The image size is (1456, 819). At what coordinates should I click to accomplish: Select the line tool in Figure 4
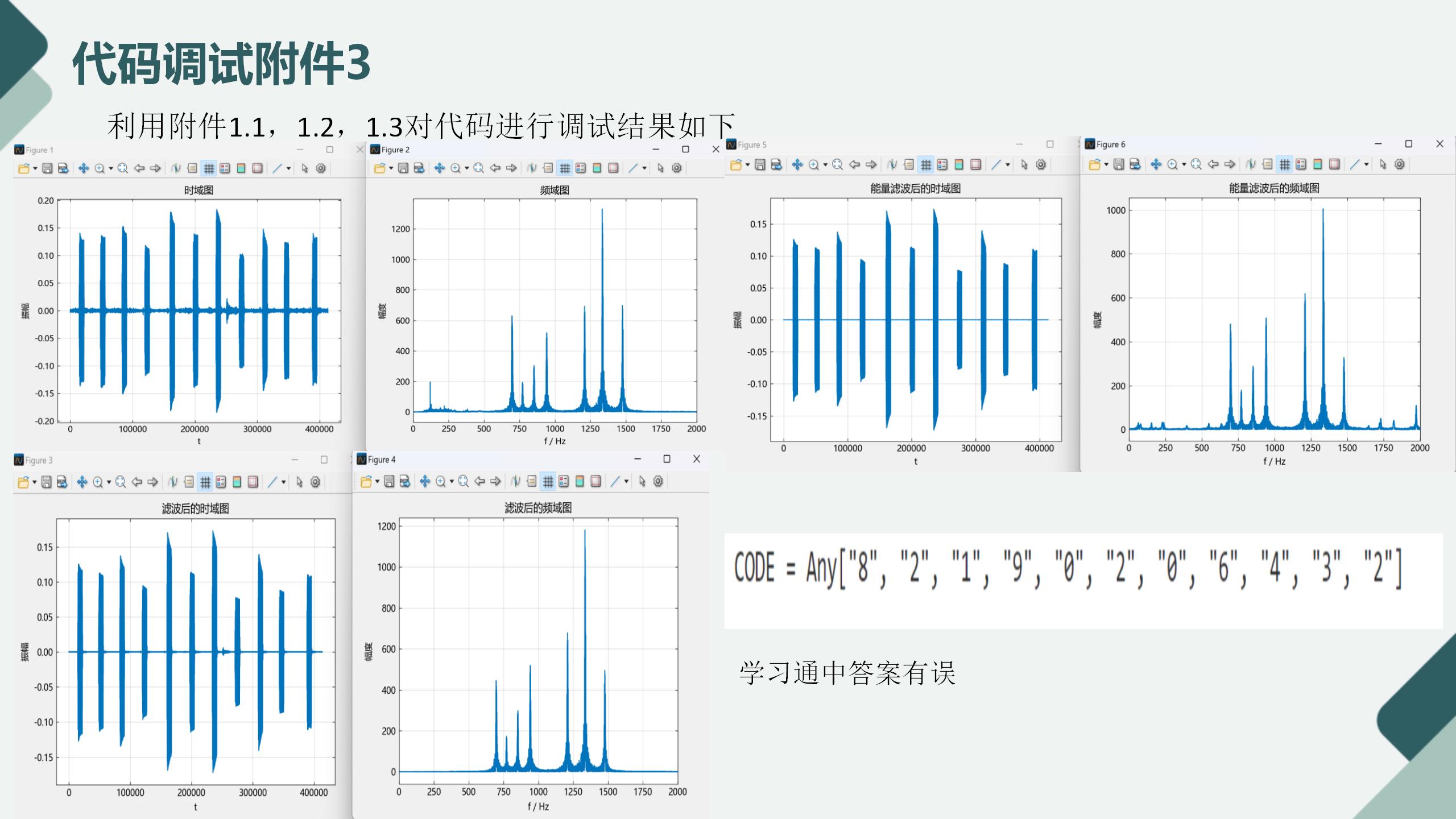coord(615,482)
